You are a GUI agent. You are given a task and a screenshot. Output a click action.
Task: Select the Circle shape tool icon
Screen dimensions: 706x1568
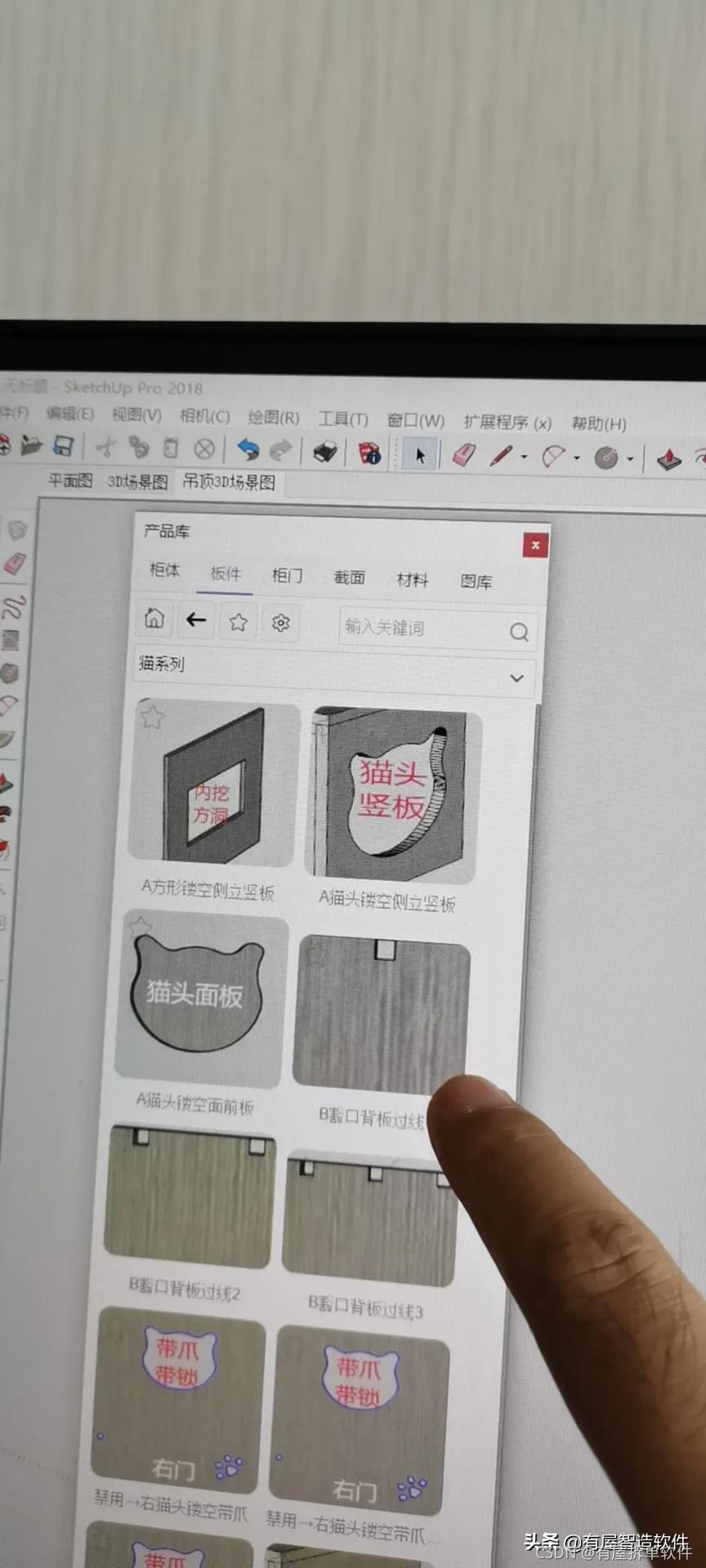605,458
